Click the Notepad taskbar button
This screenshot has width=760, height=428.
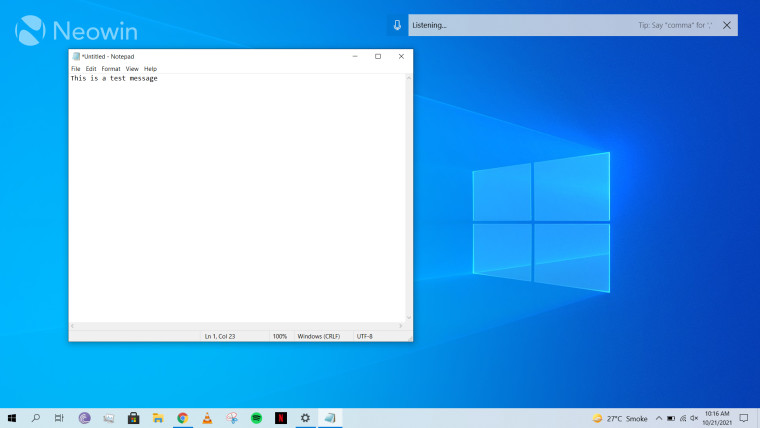pyautogui.click(x=330, y=418)
